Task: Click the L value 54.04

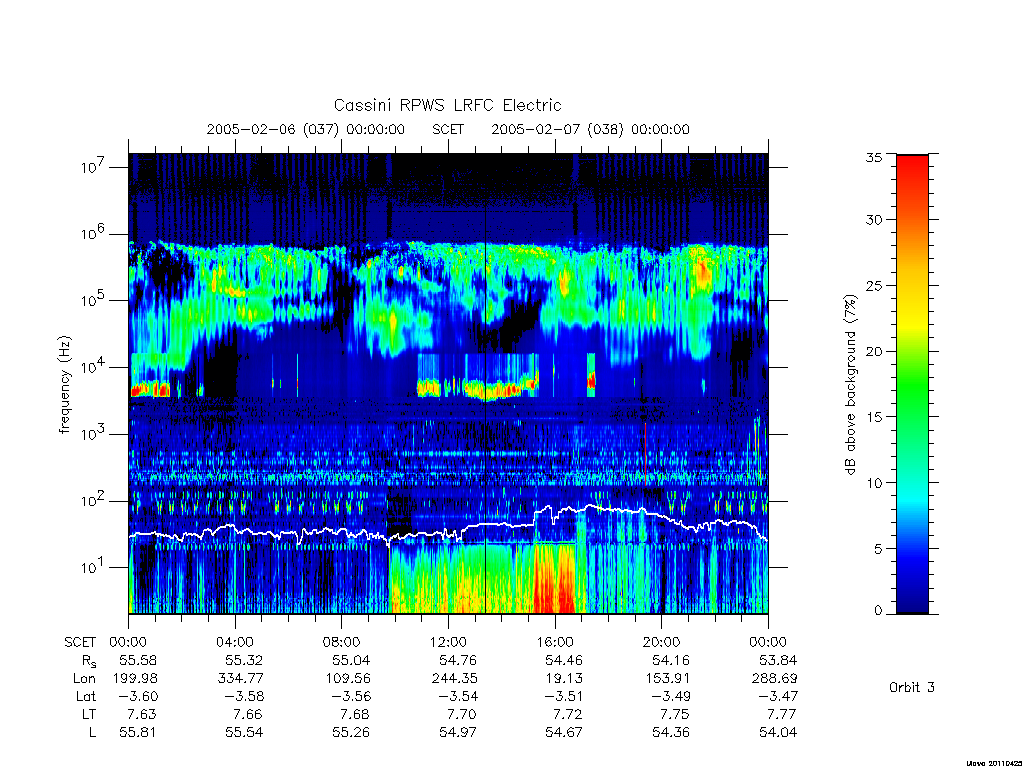Action: [778, 733]
